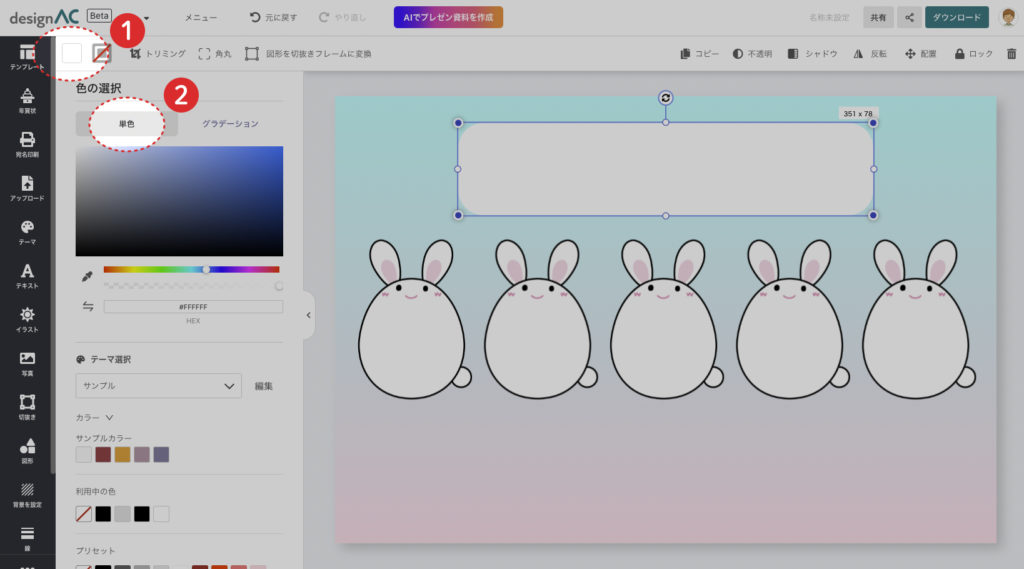Switch to the グラデーション tab
1024x569 pixels.
click(x=230, y=124)
